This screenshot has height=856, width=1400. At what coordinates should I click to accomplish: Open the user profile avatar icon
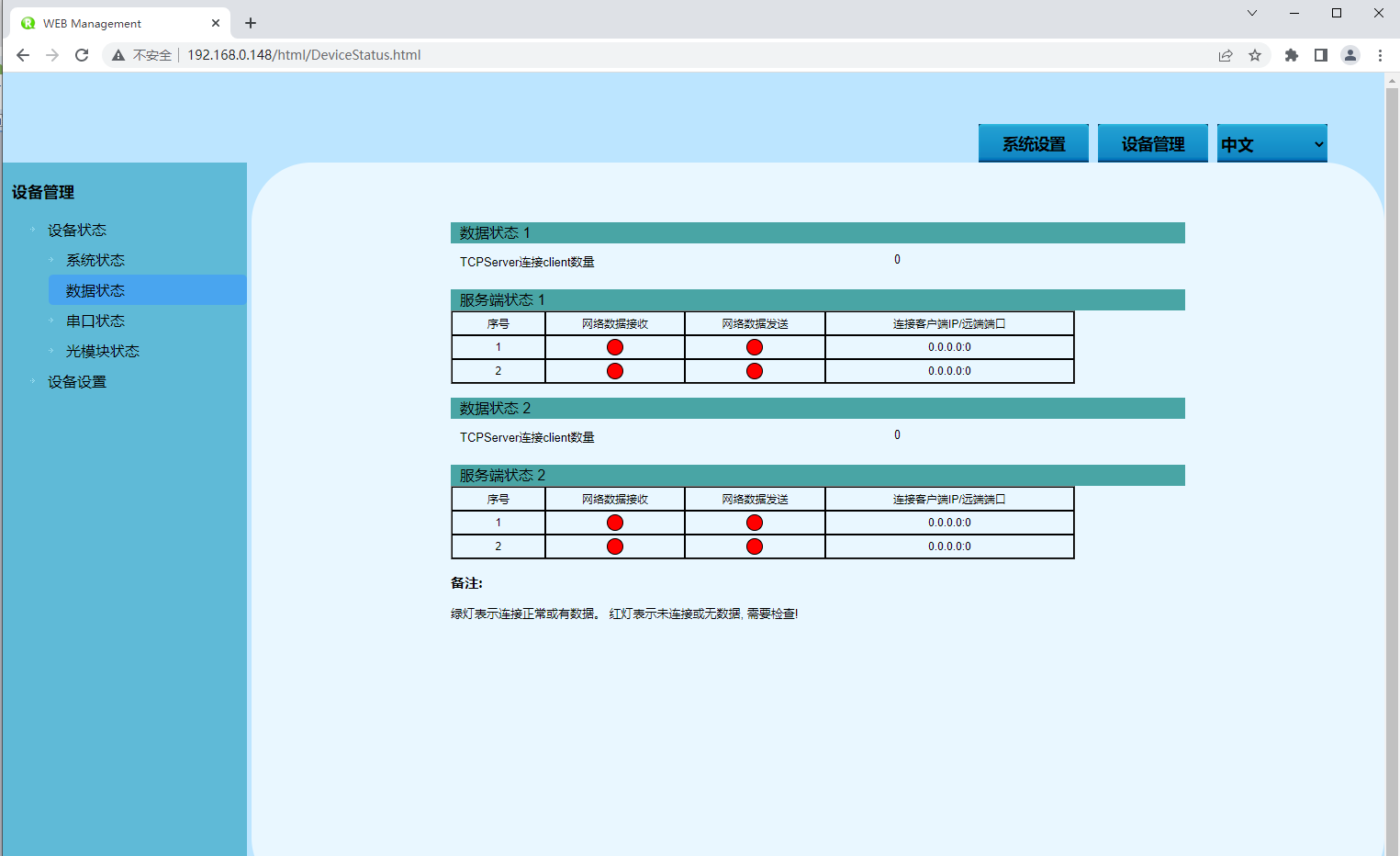click(x=1350, y=55)
